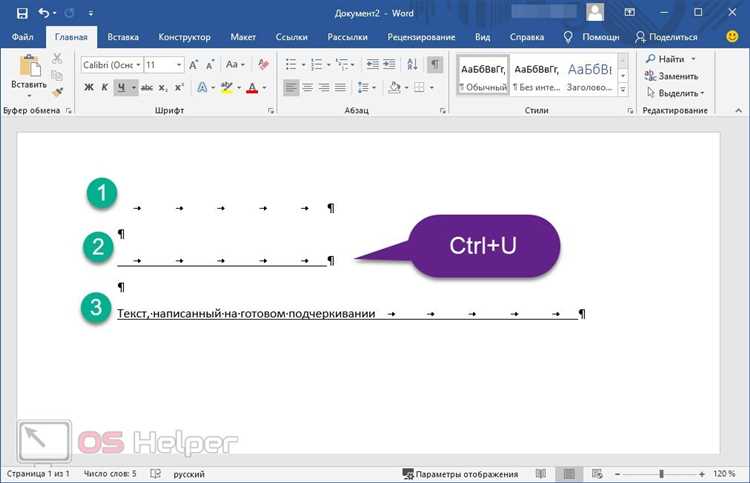750x483 pixels.
Task: Save the document with the floppy icon
Action: pyautogui.click(x=22, y=13)
